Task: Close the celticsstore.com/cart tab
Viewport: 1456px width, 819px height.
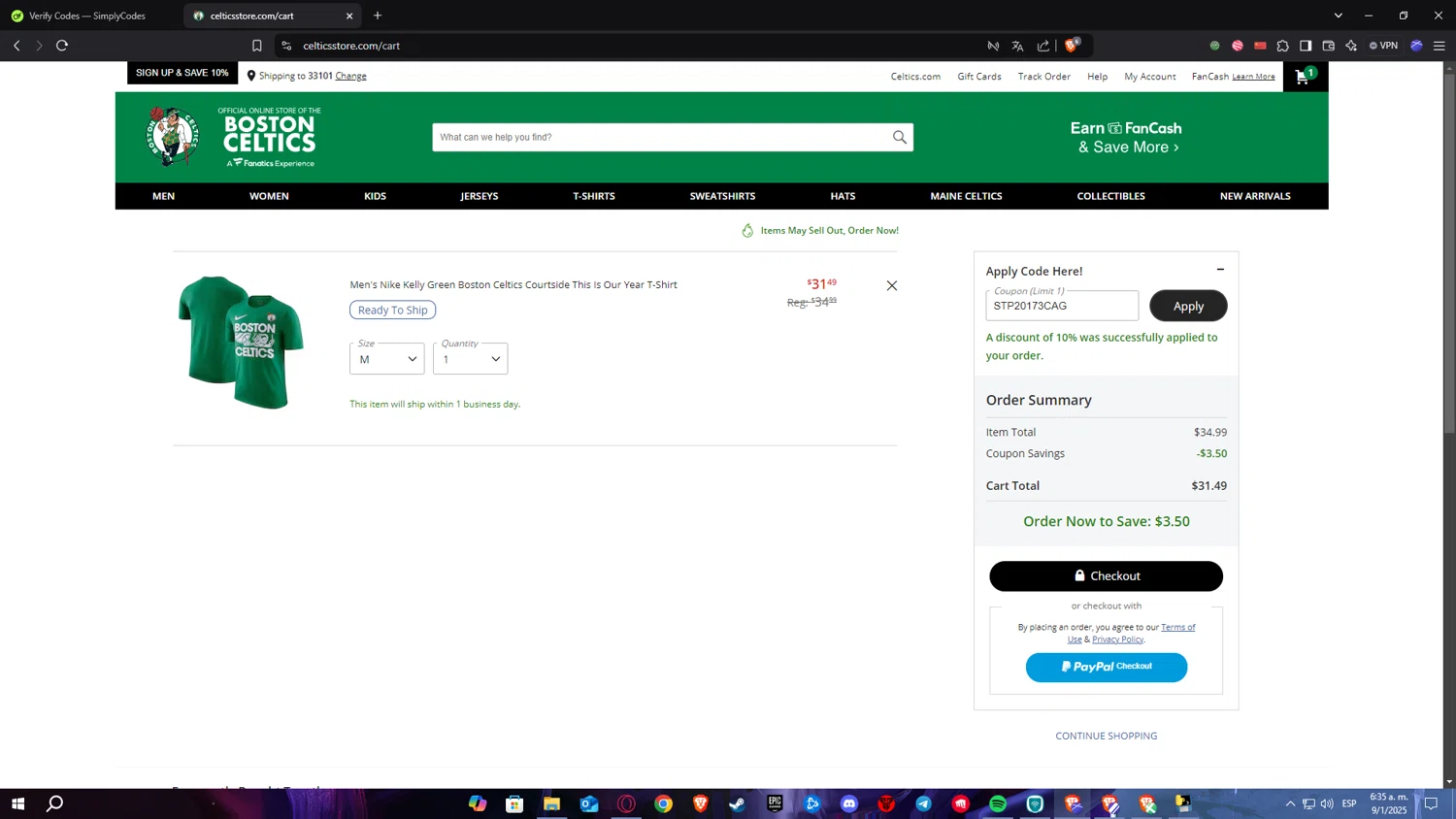Action: (349, 16)
